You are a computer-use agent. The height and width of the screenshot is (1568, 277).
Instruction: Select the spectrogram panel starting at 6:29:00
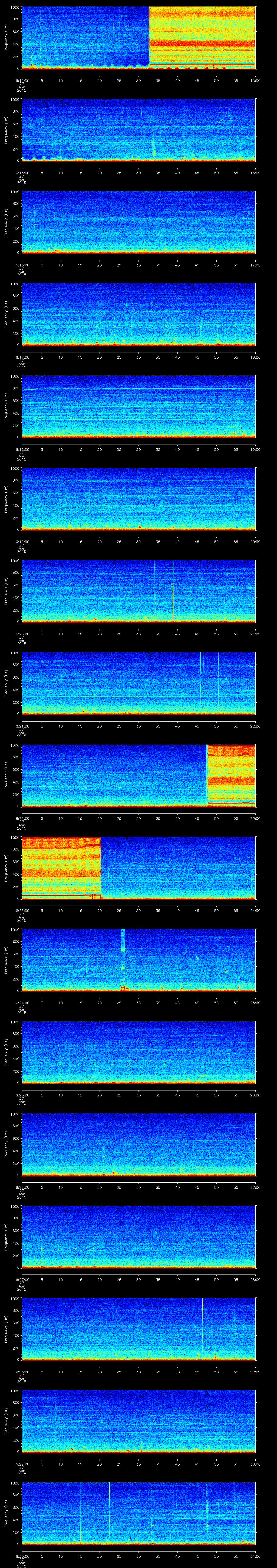pyautogui.click(x=139, y=1421)
